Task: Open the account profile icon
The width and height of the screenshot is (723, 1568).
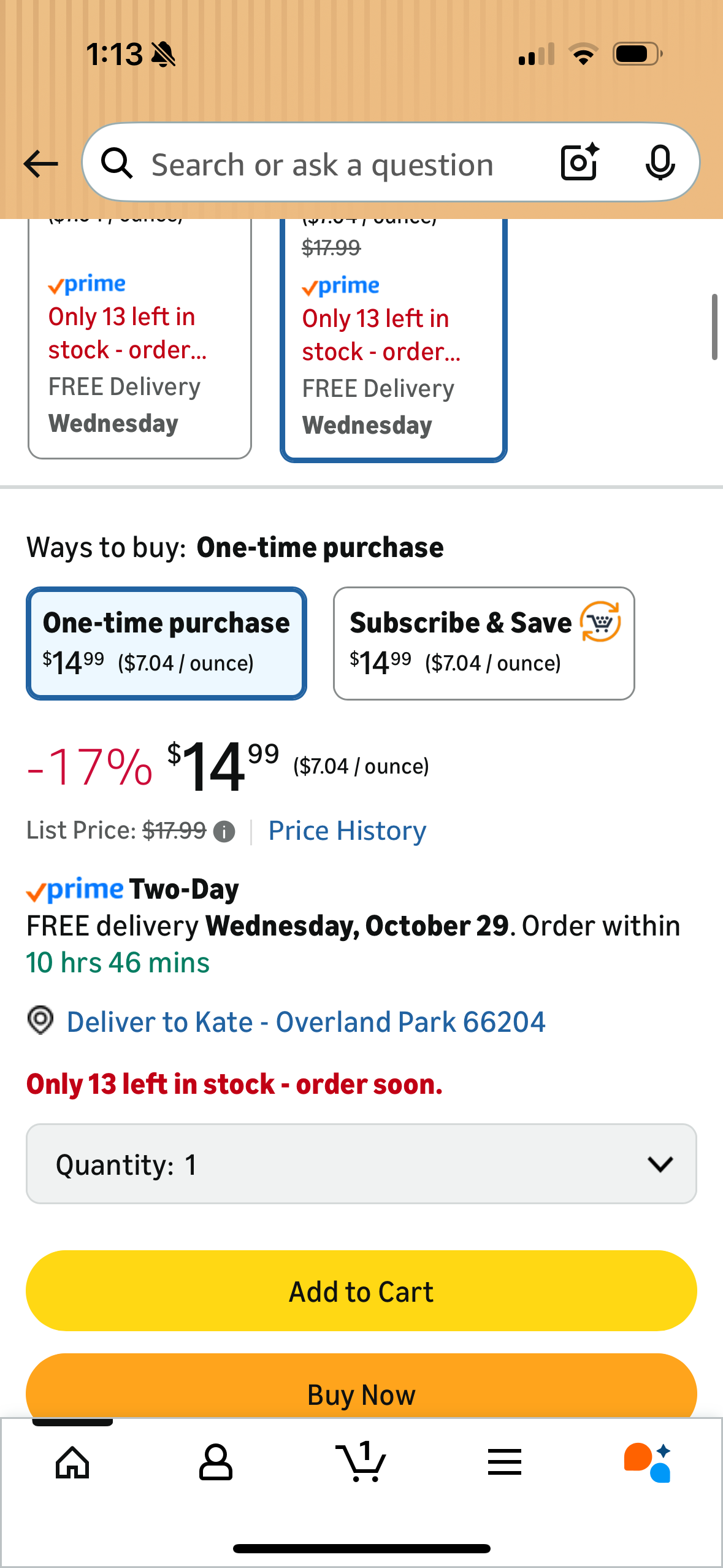Action: pyautogui.click(x=216, y=1462)
